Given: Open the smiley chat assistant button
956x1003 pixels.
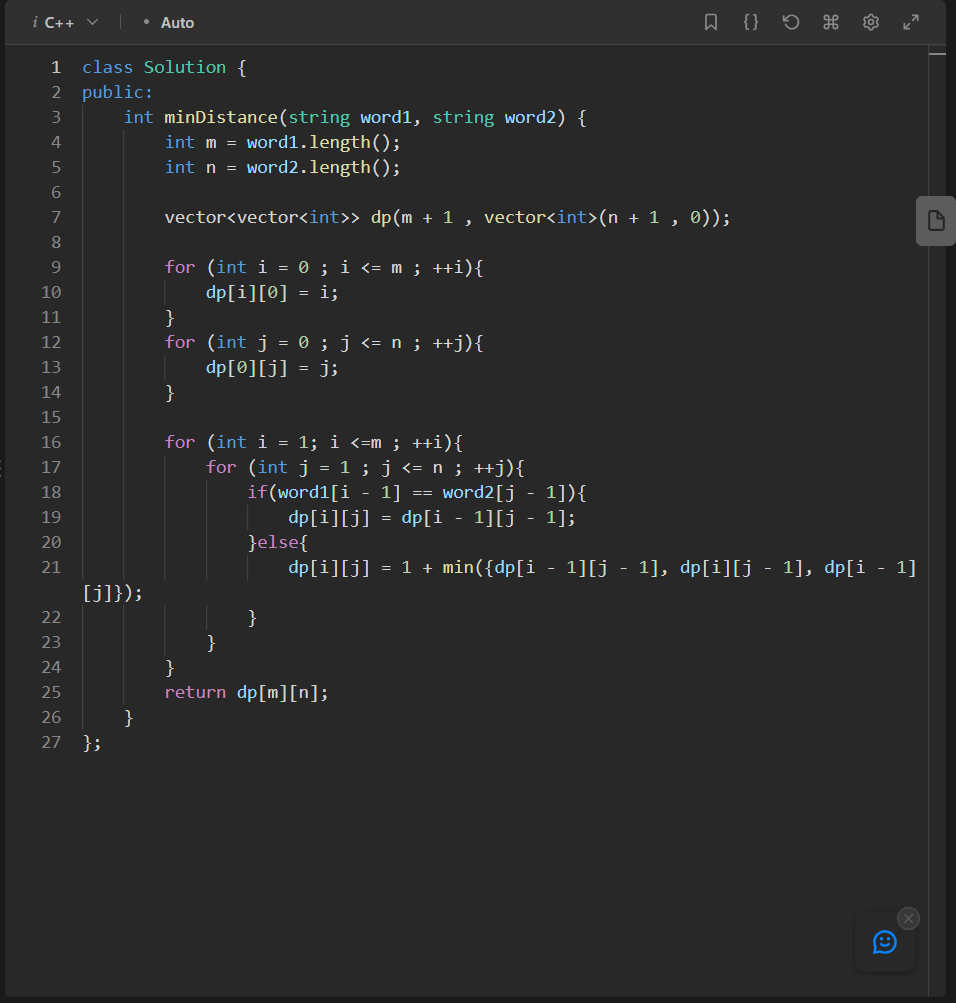Looking at the screenshot, I should pyautogui.click(x=884, y=942).
